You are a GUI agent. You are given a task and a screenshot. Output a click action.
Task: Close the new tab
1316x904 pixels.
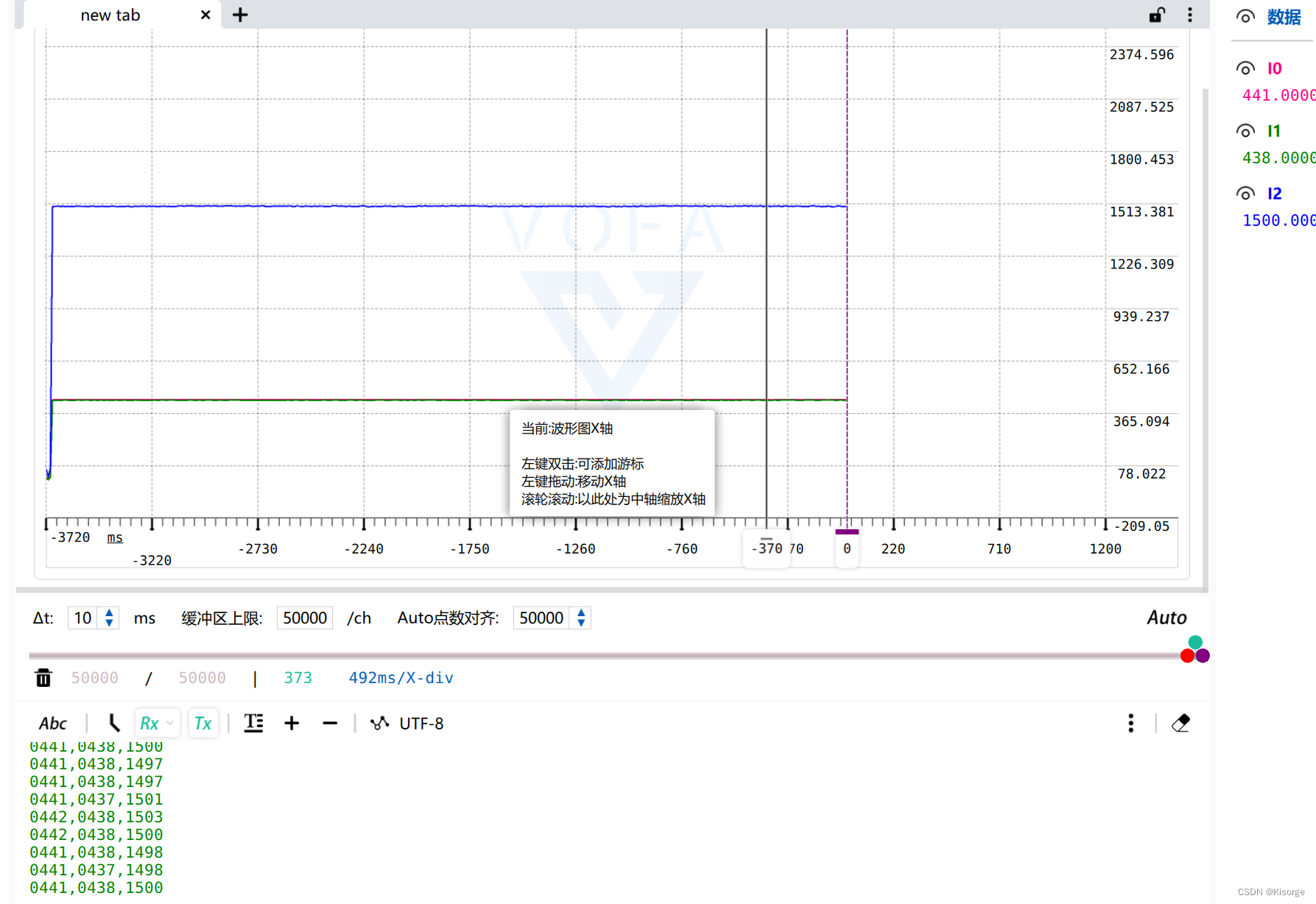(x=205, y=15)
